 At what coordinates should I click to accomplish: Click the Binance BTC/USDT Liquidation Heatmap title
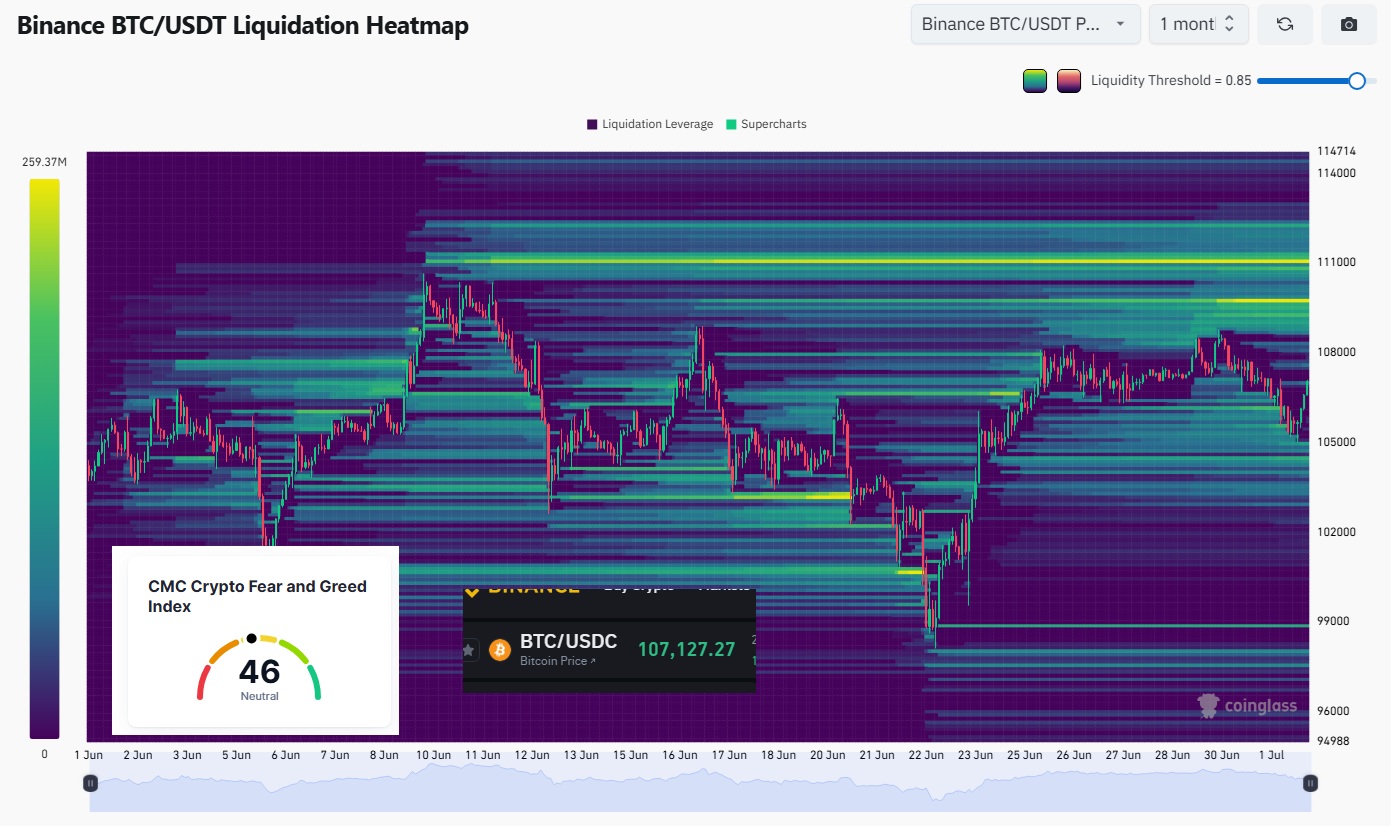point(243,26)
